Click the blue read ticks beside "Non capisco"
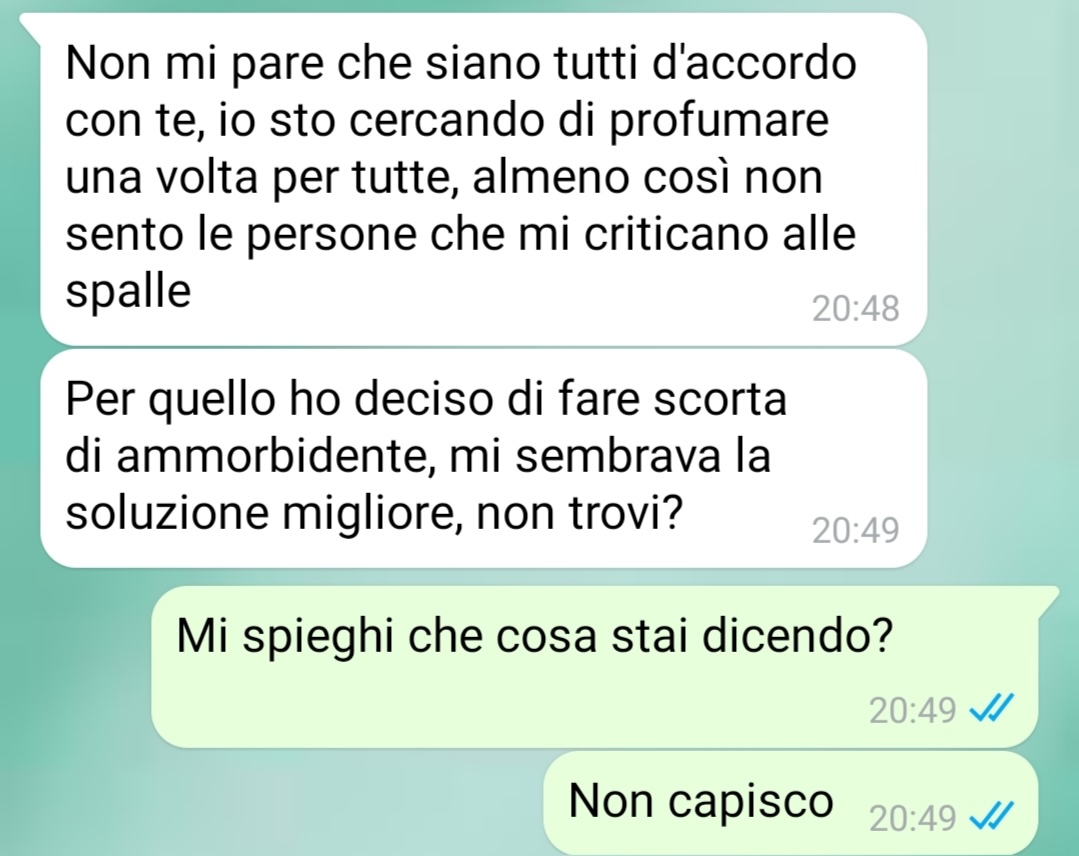The height and width of the screenshot is (856, 1079). click(992, 817)
